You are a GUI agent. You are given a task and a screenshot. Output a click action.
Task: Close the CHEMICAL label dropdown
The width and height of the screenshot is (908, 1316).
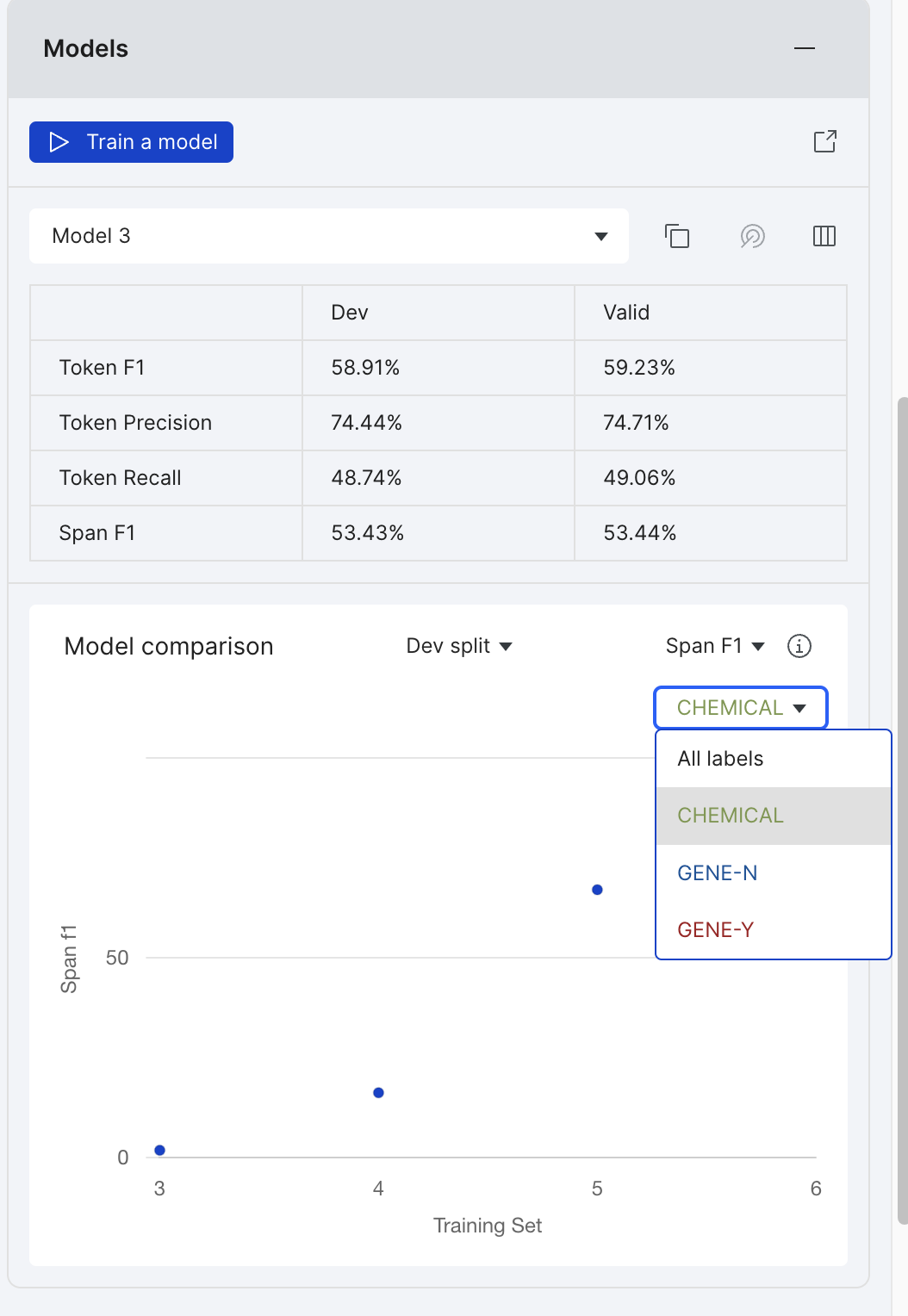(x=741, y=708)
